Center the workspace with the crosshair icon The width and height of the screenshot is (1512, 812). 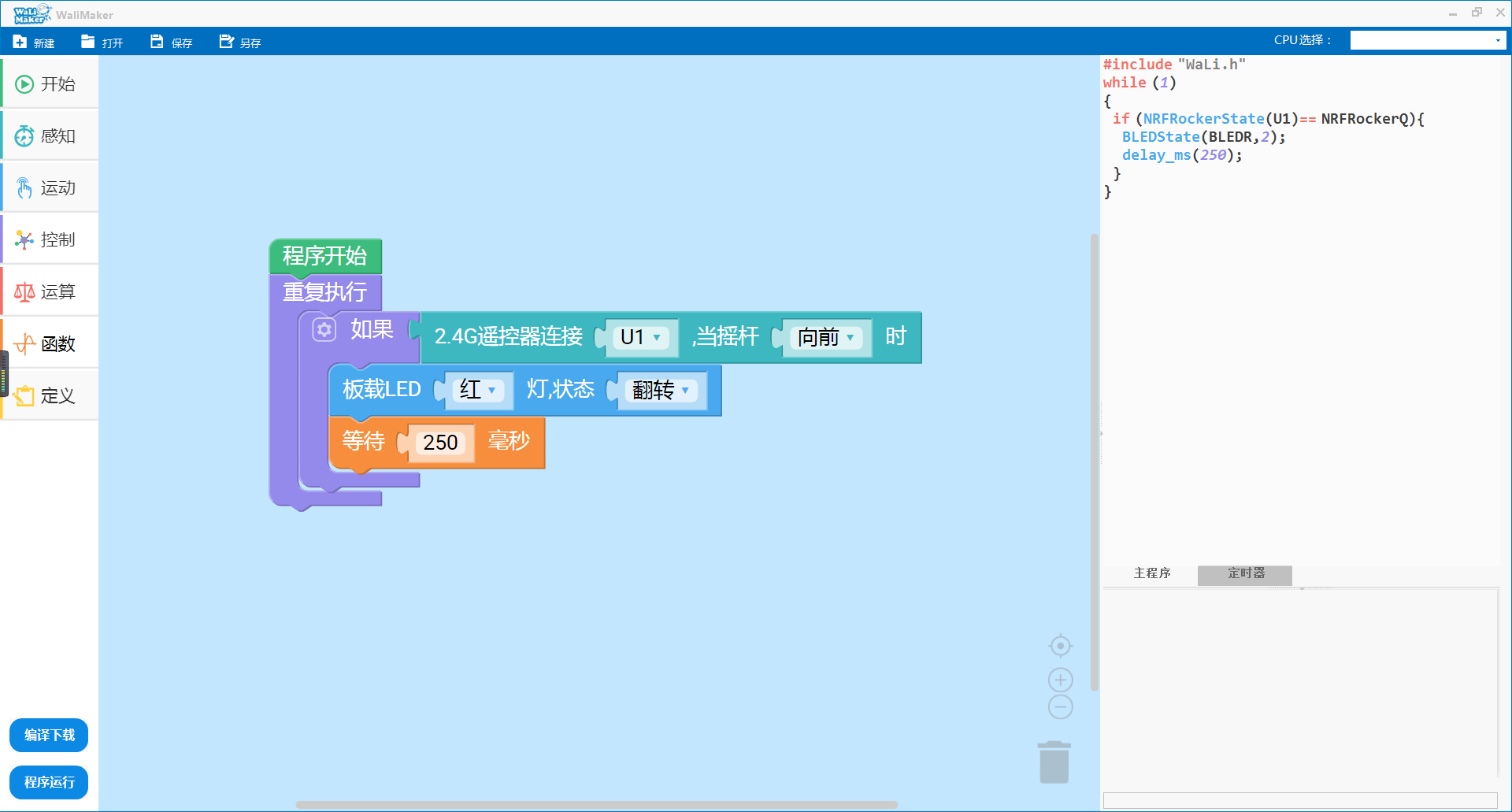pos(1061,646)
